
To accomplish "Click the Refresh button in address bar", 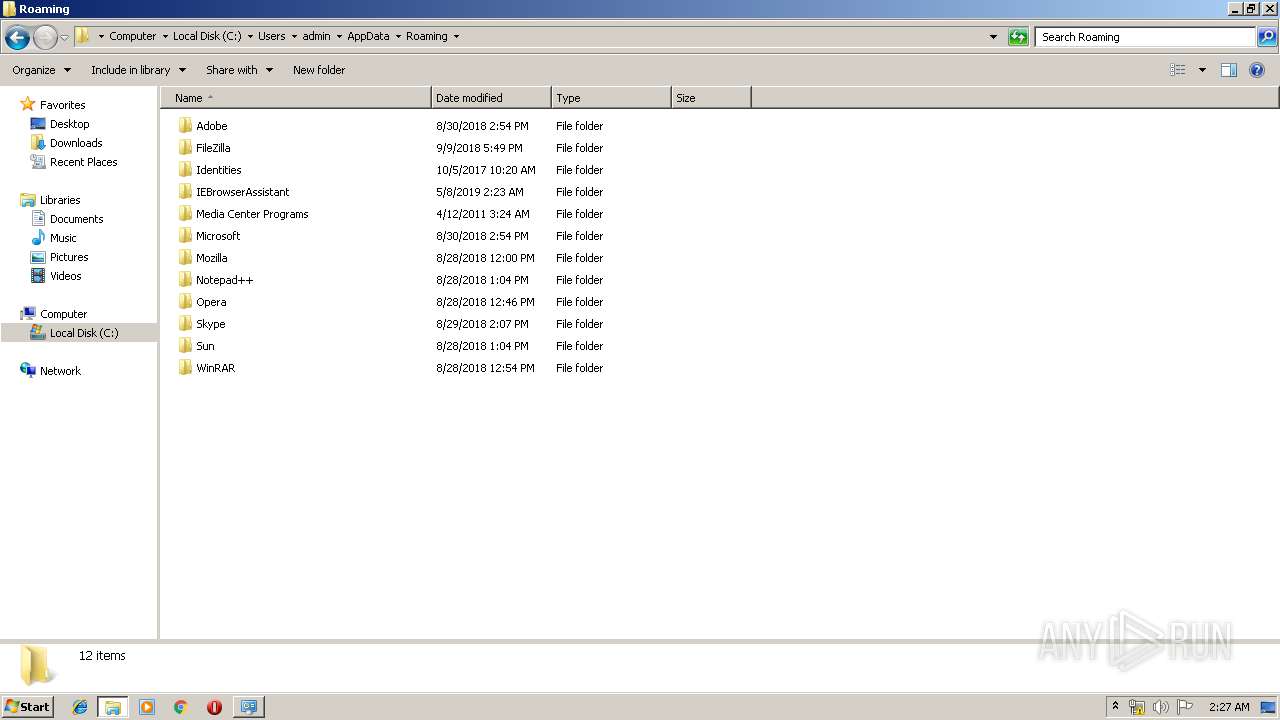I will coord(1018,37).
